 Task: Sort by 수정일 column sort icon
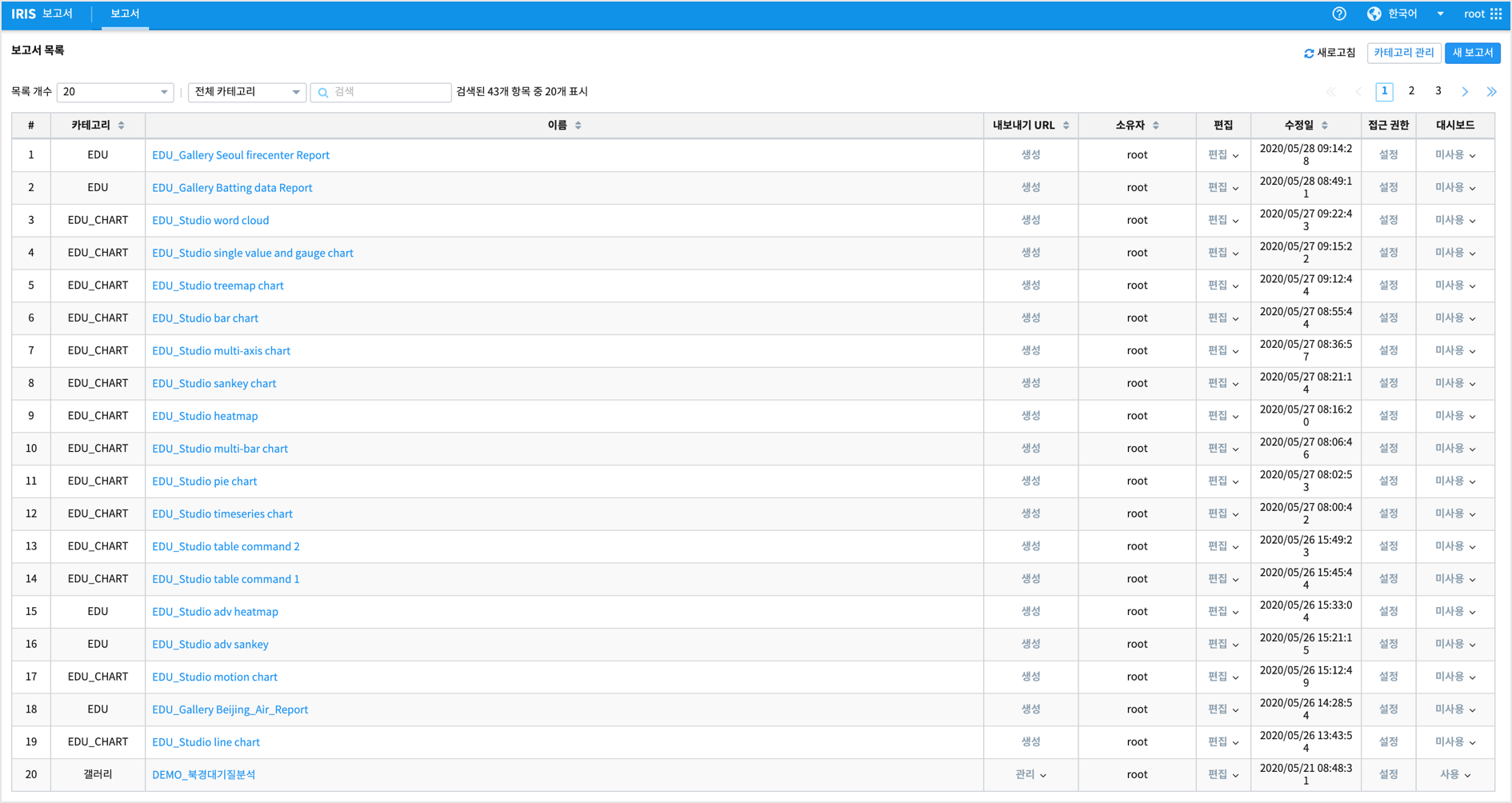click(x=1325, y=126)
